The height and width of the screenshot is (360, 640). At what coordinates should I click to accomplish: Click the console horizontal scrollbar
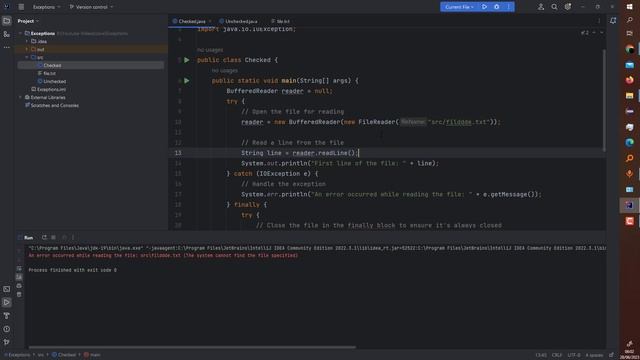pos(192,347)
